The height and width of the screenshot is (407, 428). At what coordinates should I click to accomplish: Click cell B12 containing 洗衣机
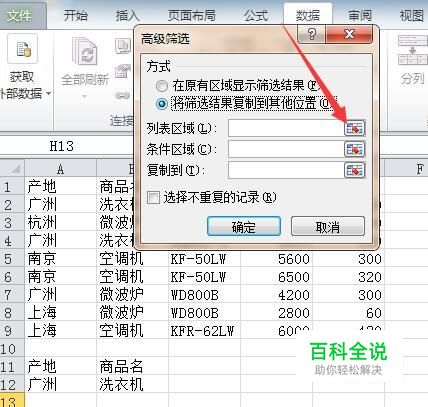[132, 385]
